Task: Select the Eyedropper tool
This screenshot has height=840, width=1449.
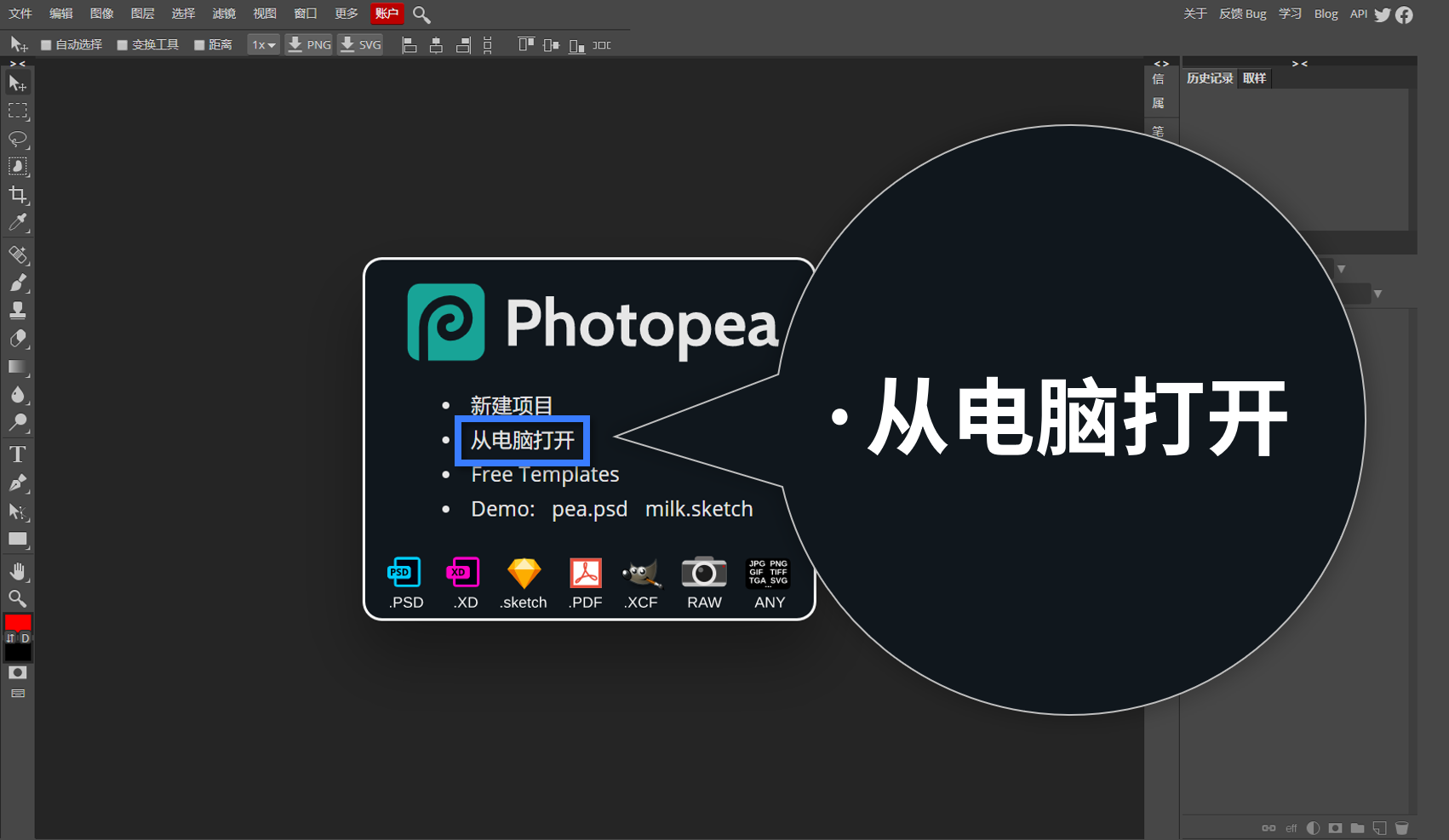Action: point(17,223)
